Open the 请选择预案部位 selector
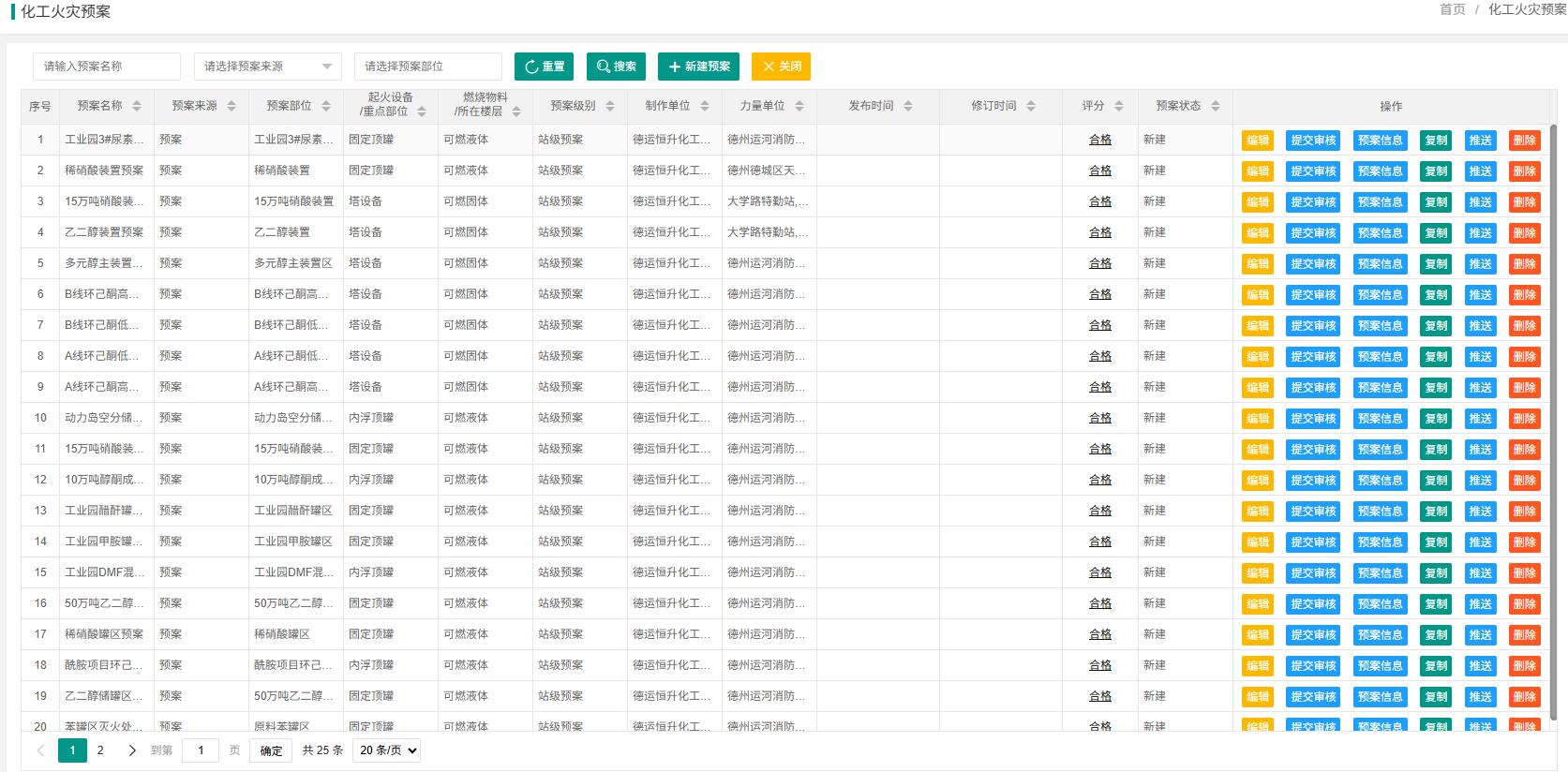The height and width of the screenshot is (772, 1568). point(427,67)
